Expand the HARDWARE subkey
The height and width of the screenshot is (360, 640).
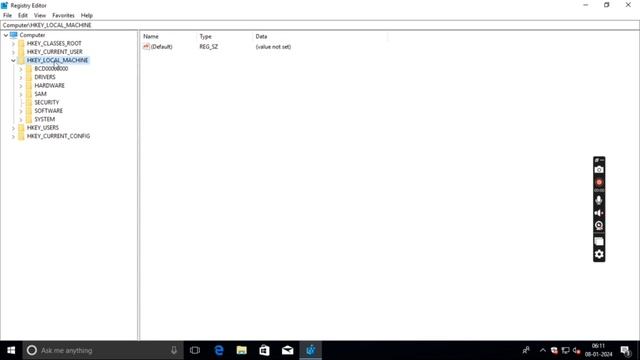pos(21,86)
